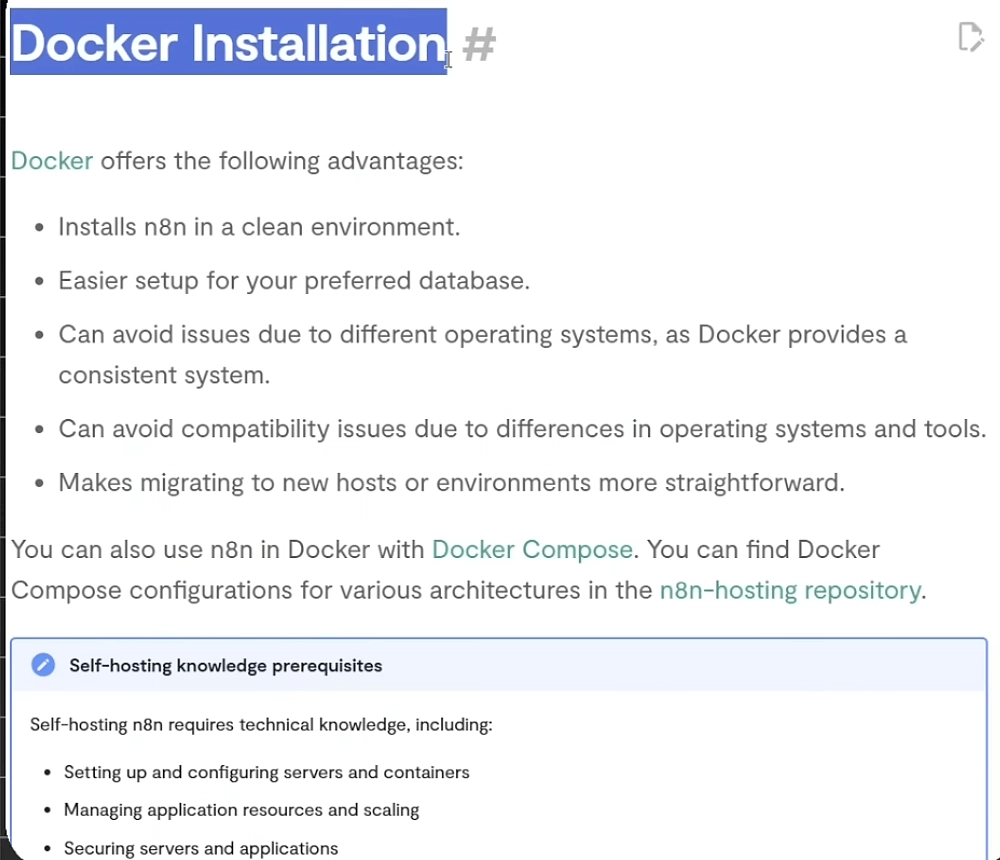Screen dimensions: 1000x860
Task: Follow the n8n-hosting repository link
Action: (x=789, y=590)
